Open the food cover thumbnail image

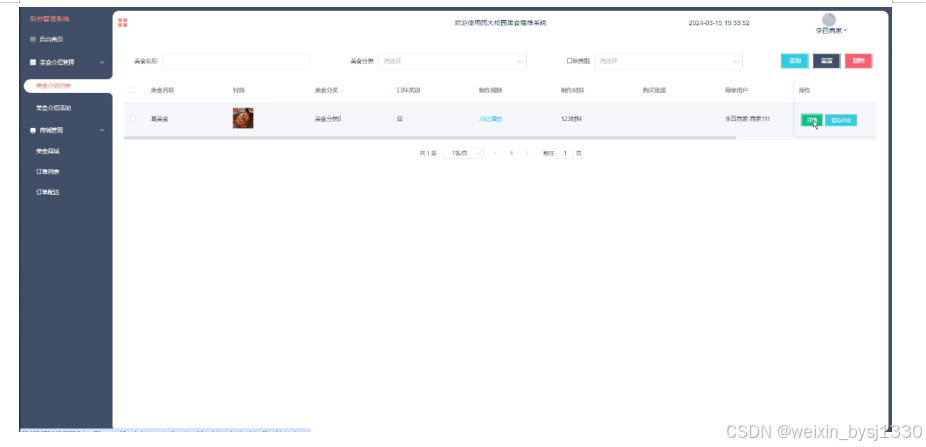click(x=243, y=118)
